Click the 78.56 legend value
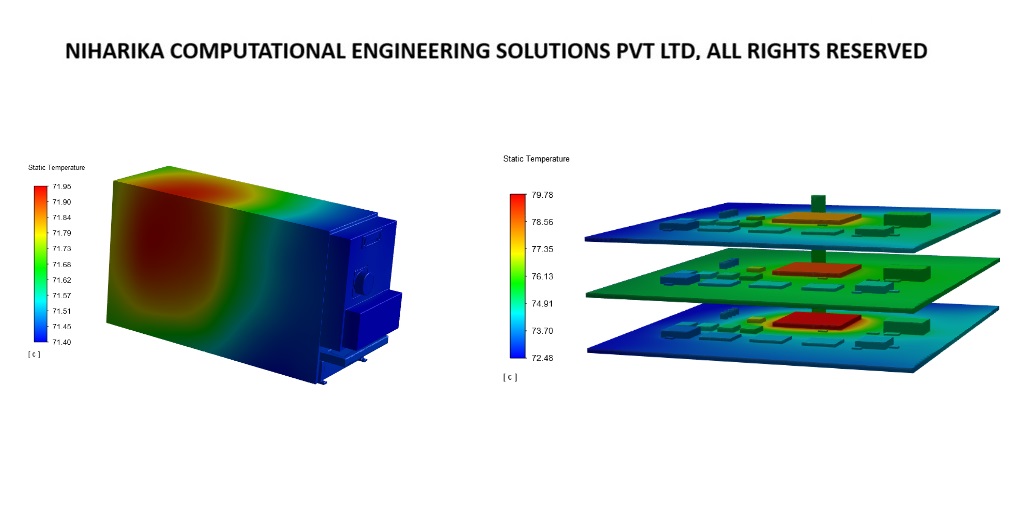 tap(542, 222)
